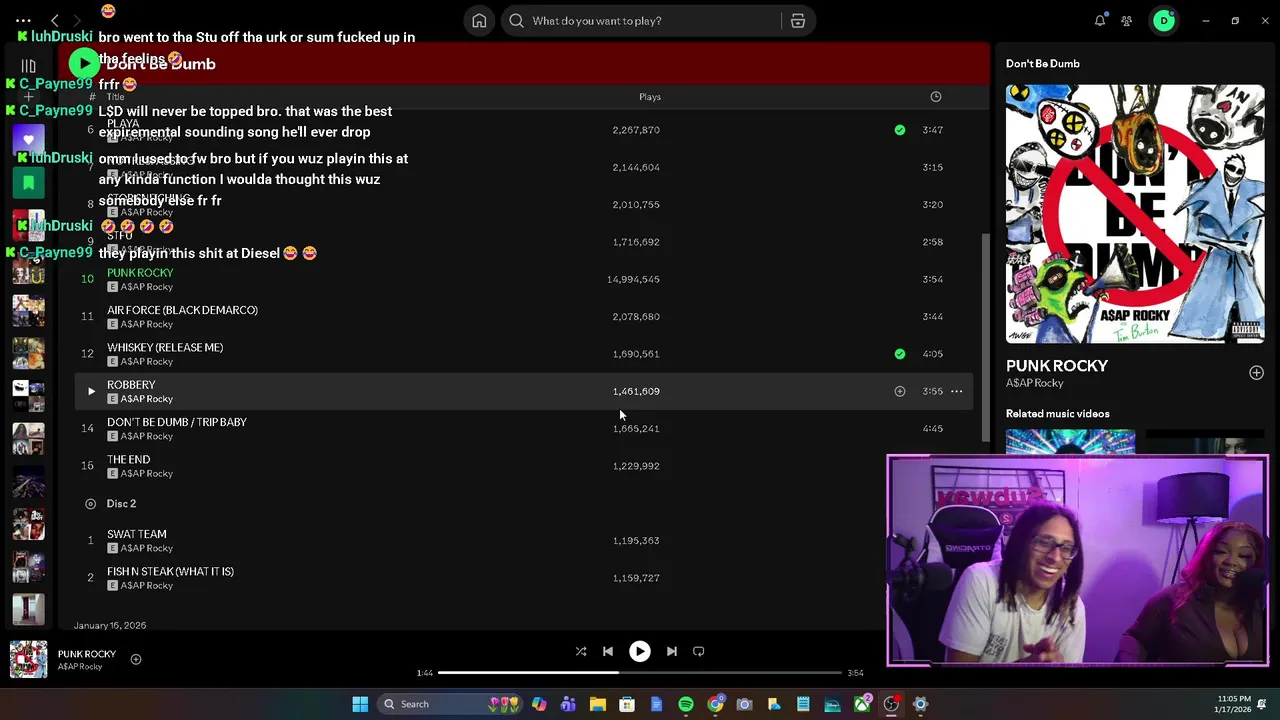Open Don't Be Dumb title in right panel
Screen dimensions: 1280x720
[x=1043, y=64]
